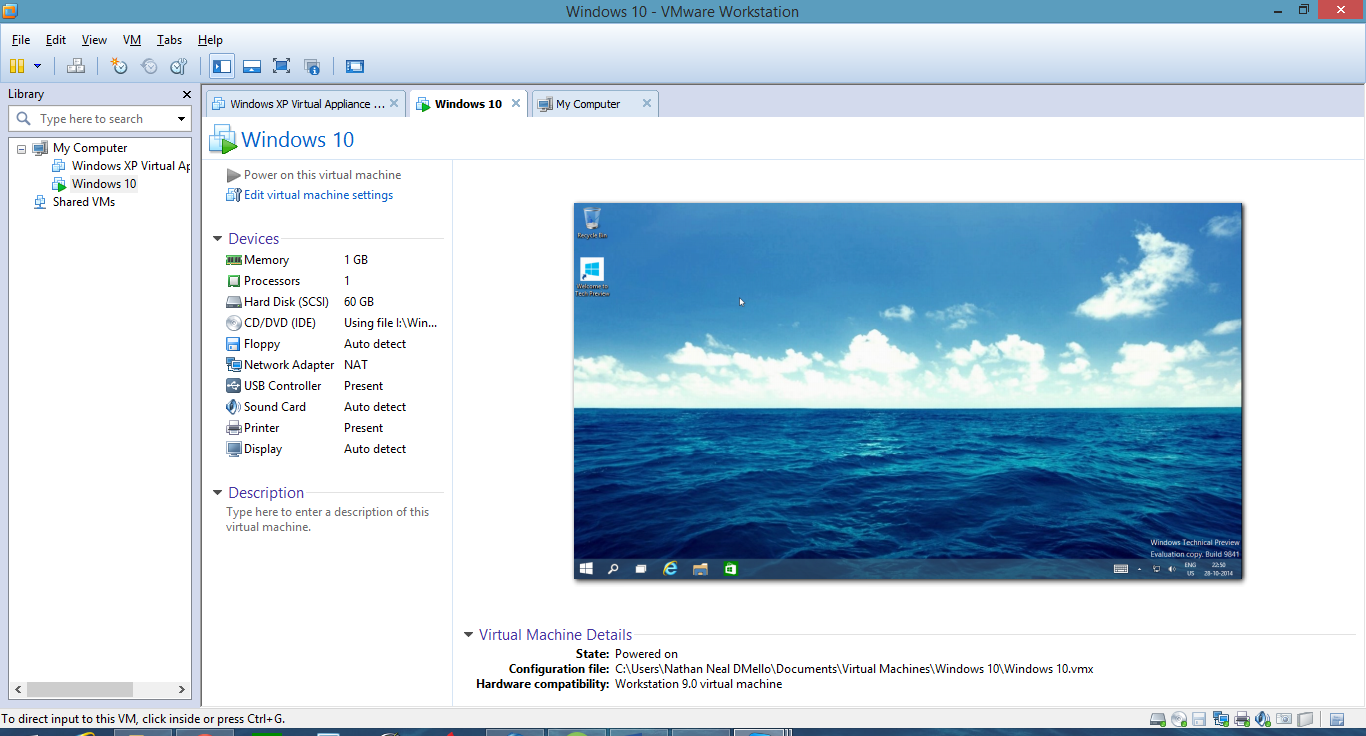Open the Help menu
The width and height of the screenshot is (1366, 736).
pos(210,40)
